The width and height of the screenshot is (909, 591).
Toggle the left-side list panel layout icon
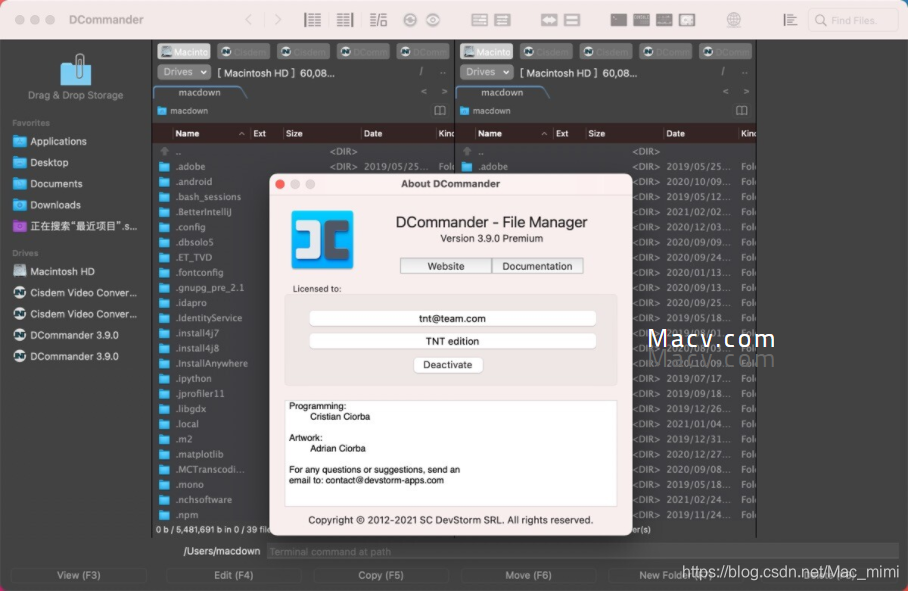pos(312,20)
